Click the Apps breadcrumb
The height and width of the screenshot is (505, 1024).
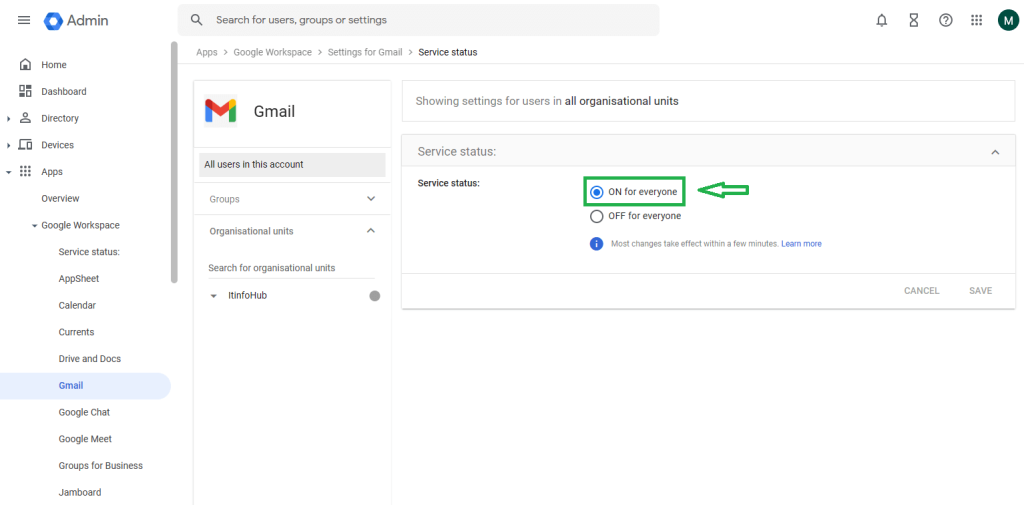pyautogui.click(x=206, y=52)
